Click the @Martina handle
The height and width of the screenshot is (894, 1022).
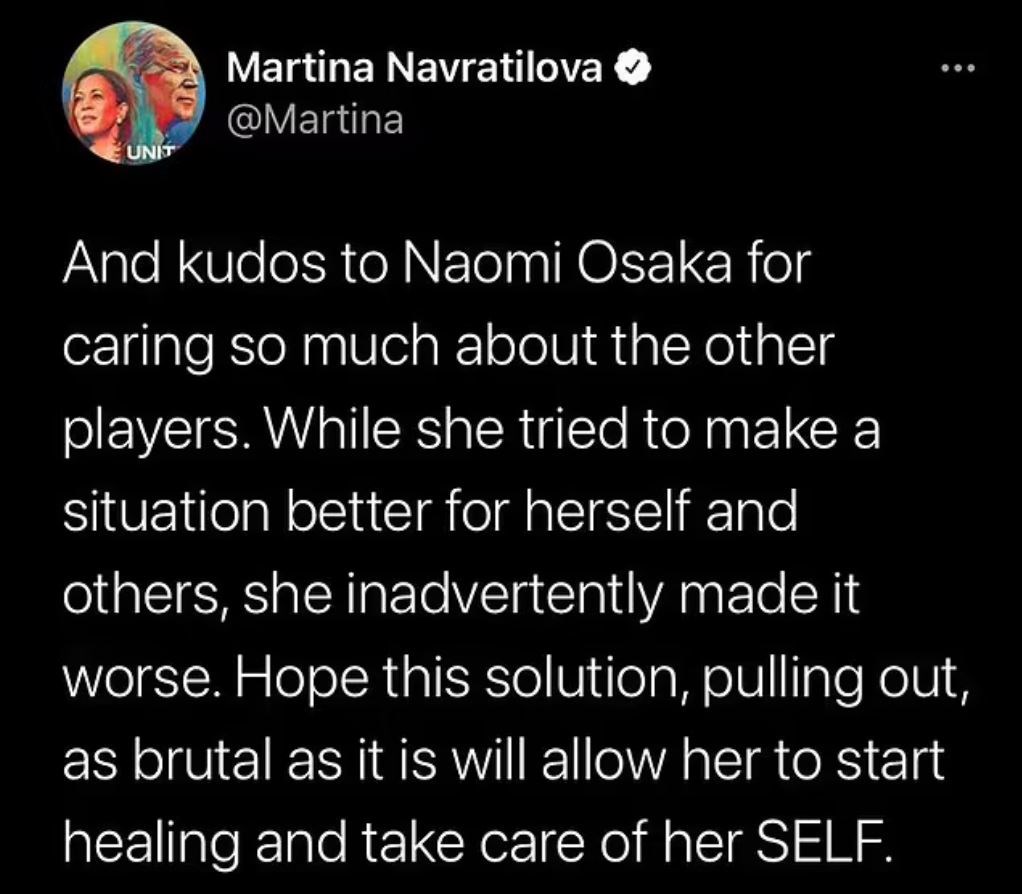tap(315, 119)
